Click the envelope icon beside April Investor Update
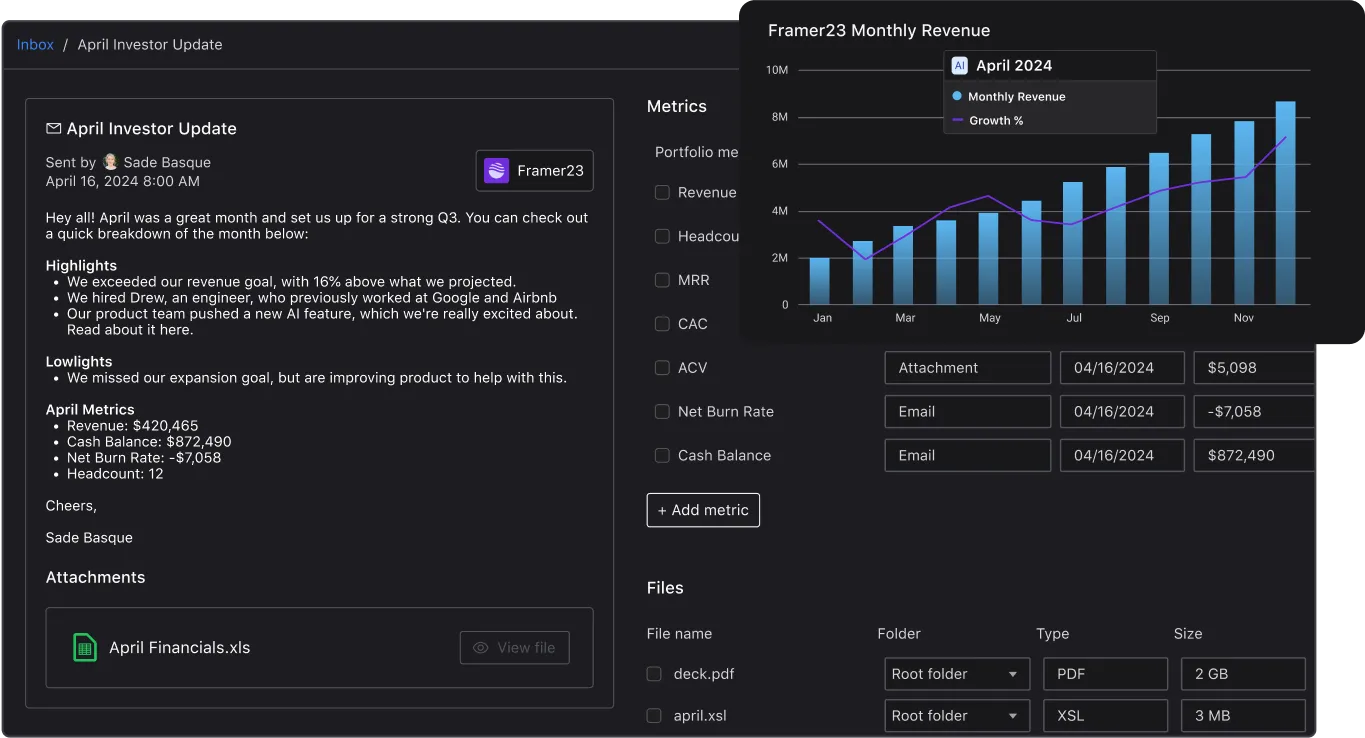The image size is (1365, 738). pyautogui.click(x=54, y=129)
